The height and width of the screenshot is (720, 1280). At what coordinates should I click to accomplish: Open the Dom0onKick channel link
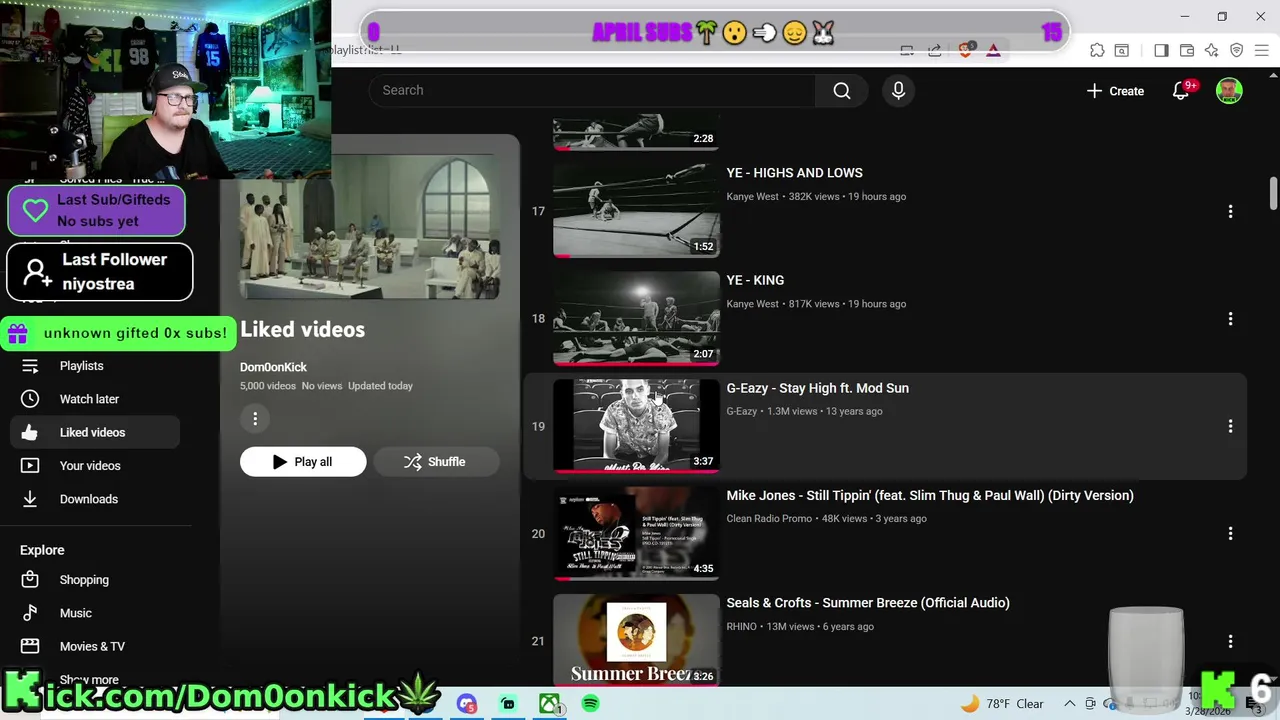pyautogui.click(x=273, y=367)
